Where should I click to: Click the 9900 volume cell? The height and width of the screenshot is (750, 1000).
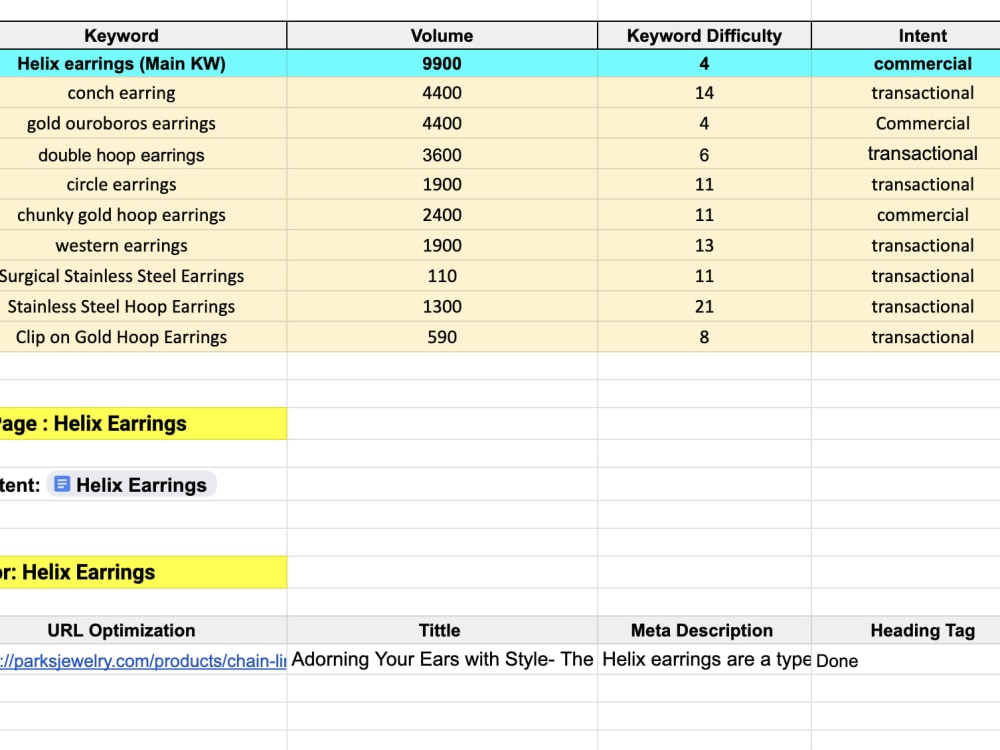(442, 64)
